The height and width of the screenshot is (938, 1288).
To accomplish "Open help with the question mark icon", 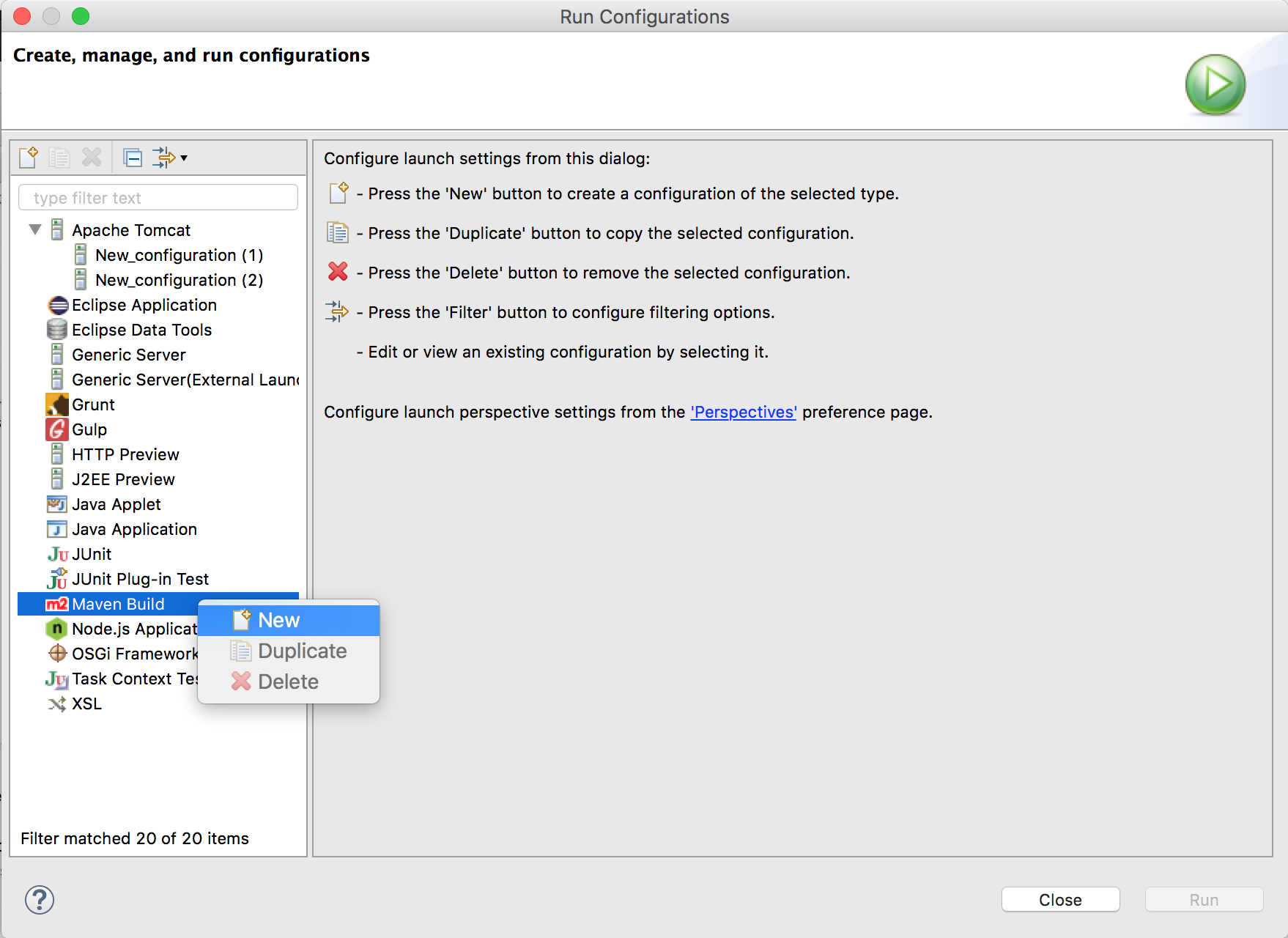I will pos(40,900).
